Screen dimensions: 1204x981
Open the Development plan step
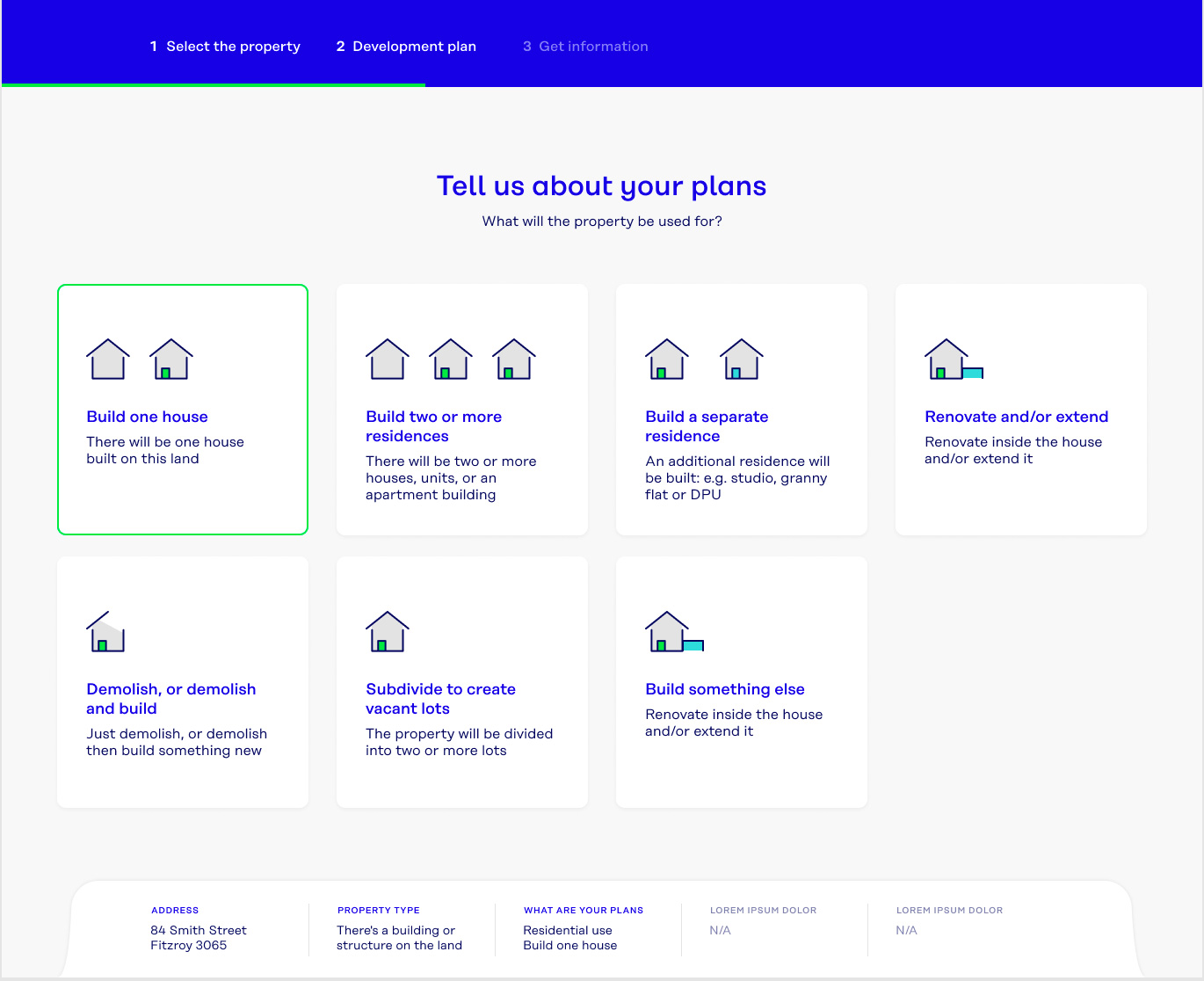406,47
